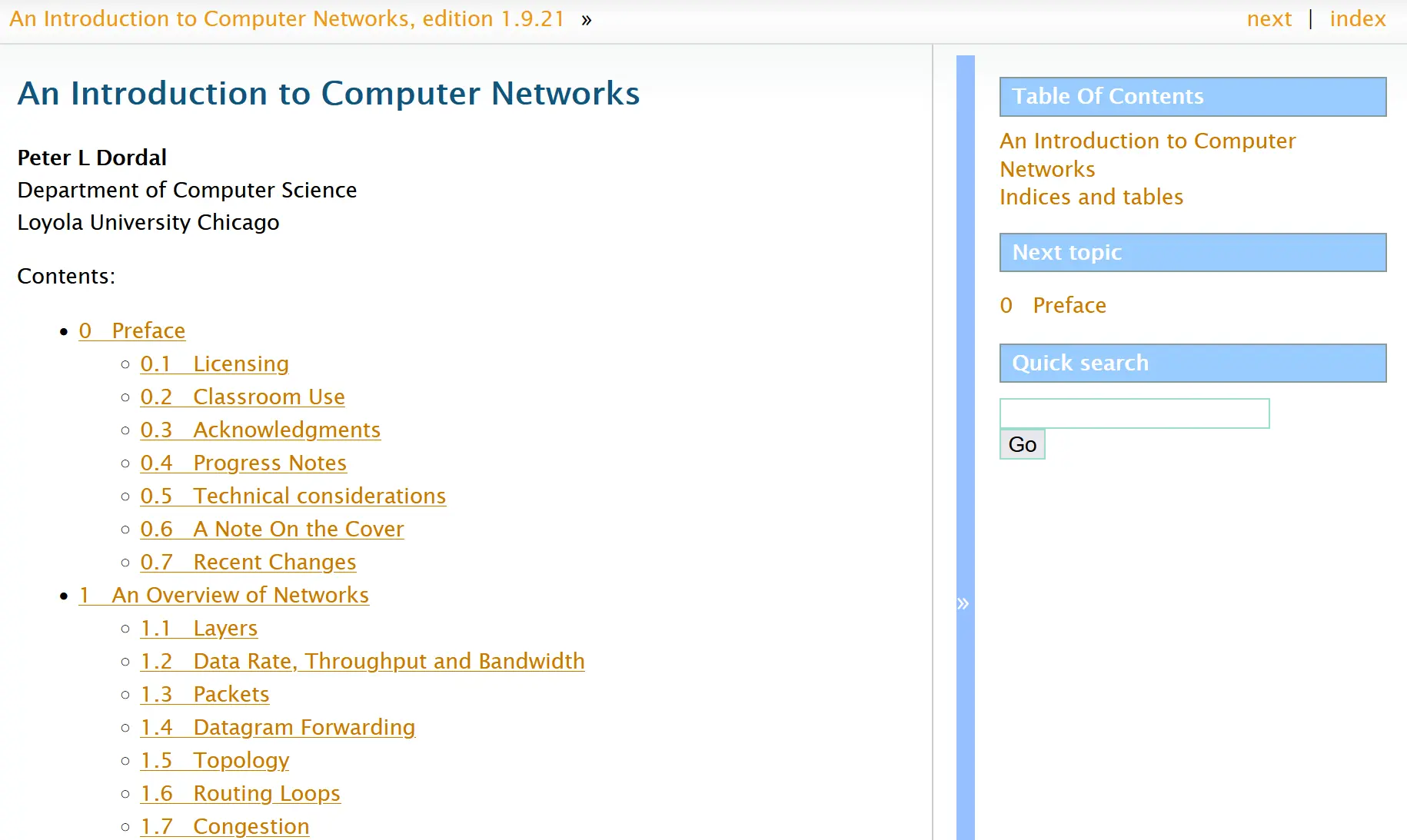The width and height of the screenshot is (1407, 840).
Task: Select 1.6 Routing Loops
Action: [x=240, y=793]
